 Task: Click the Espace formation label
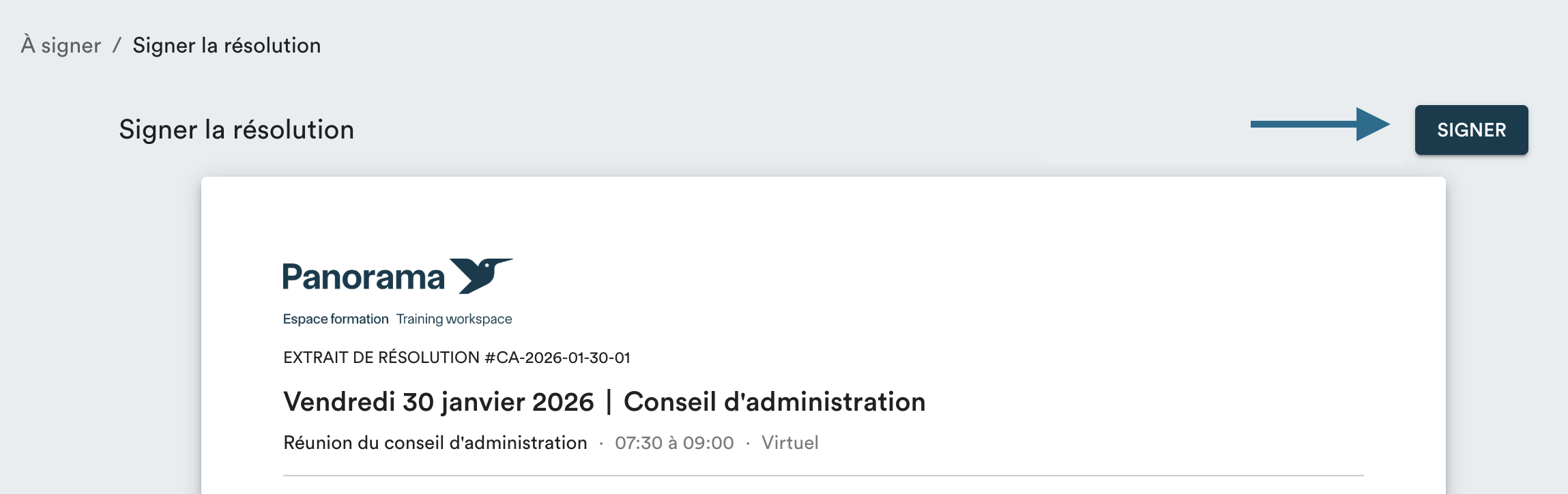coord(336,319)
